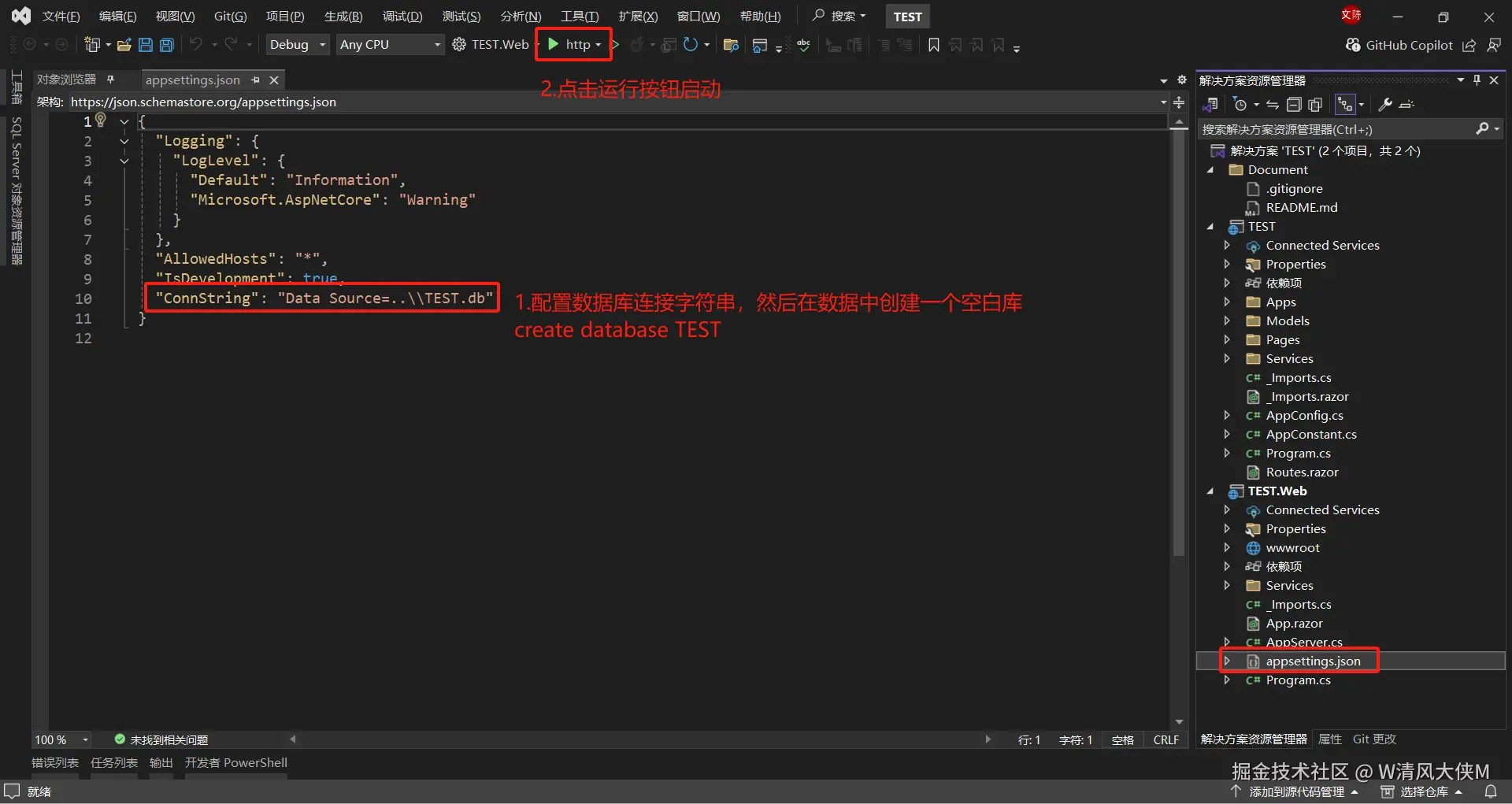Toggle pin on appsettings.json tab
Screen dimensions: 1512x804
pos(255,80)
